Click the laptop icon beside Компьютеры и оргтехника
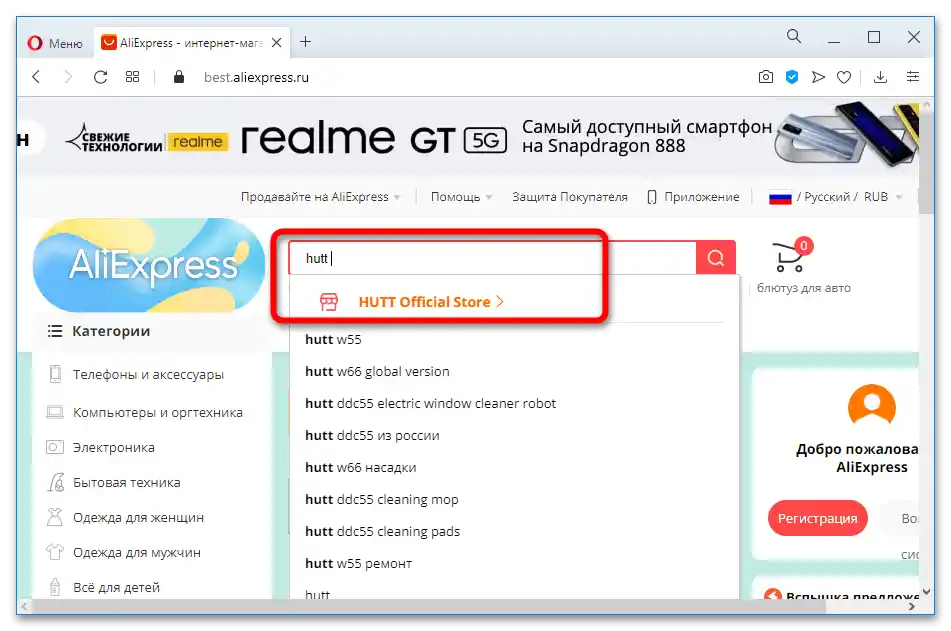The width and height of the screenshot is (951, 631). pyautogui.click(x=55, y=413)
